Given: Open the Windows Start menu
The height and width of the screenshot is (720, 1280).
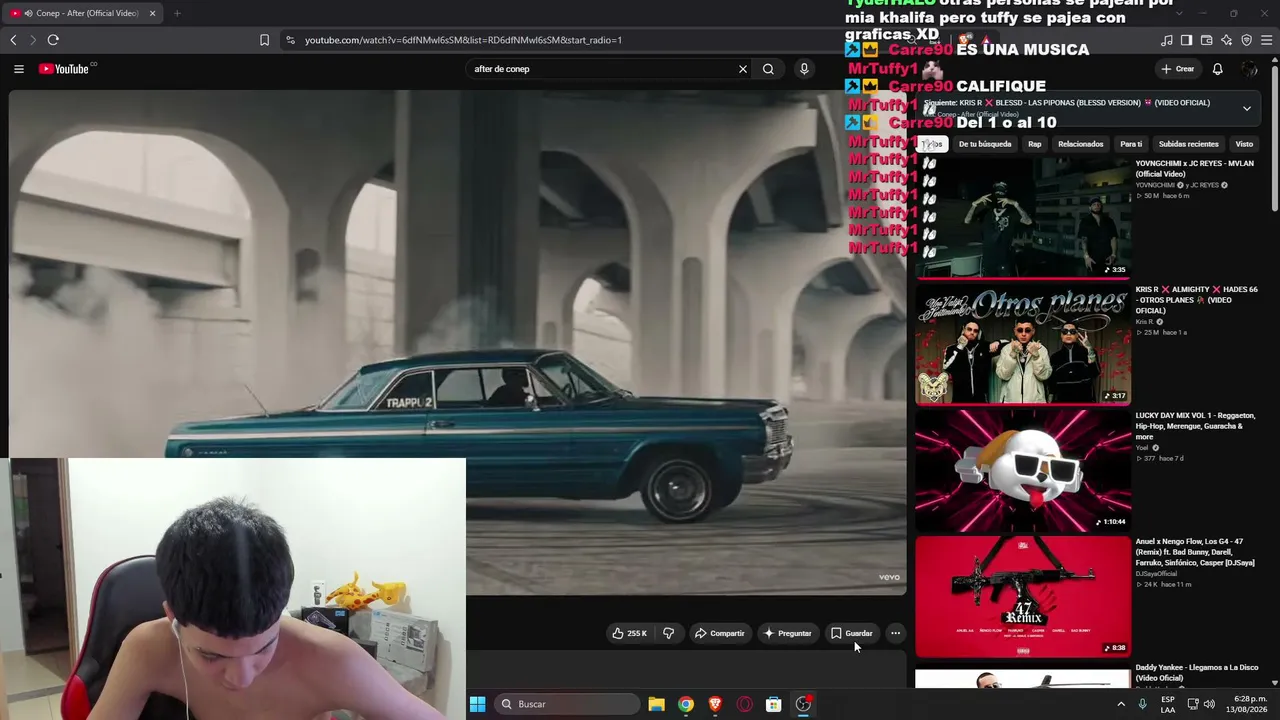Looking at the screenshot, I should (478, 704).
